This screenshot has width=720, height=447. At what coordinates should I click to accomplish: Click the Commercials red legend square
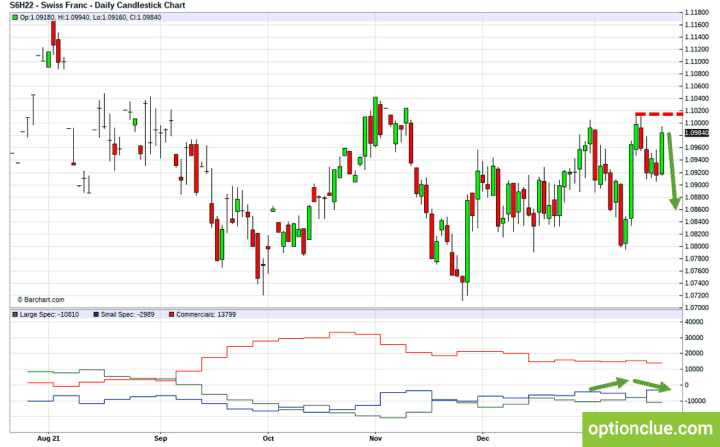pos(172,315)
